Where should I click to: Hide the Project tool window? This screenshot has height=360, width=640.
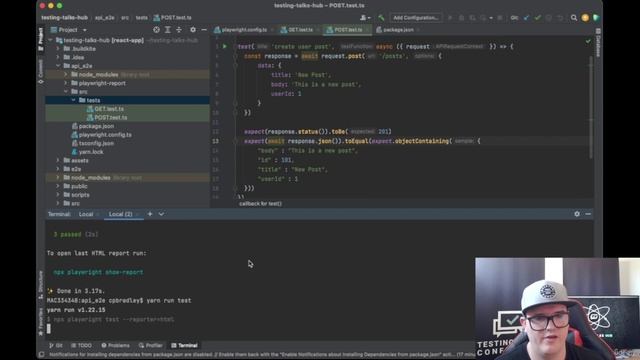coord(204,30)
